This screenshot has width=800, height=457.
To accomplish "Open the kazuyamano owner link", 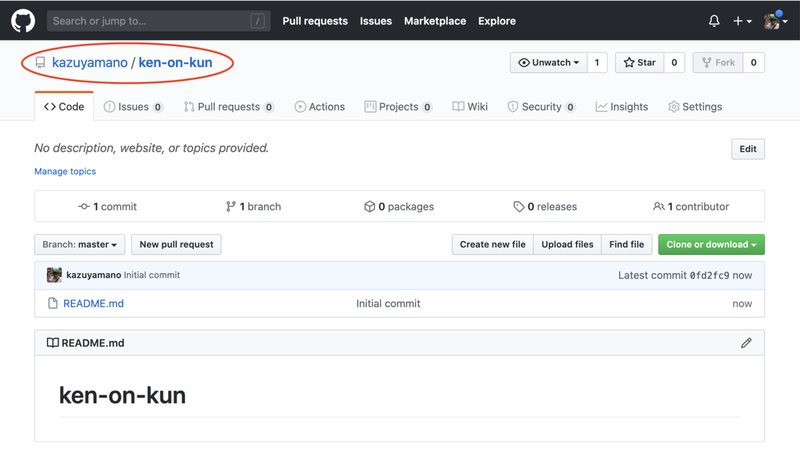I will (90, 63).
